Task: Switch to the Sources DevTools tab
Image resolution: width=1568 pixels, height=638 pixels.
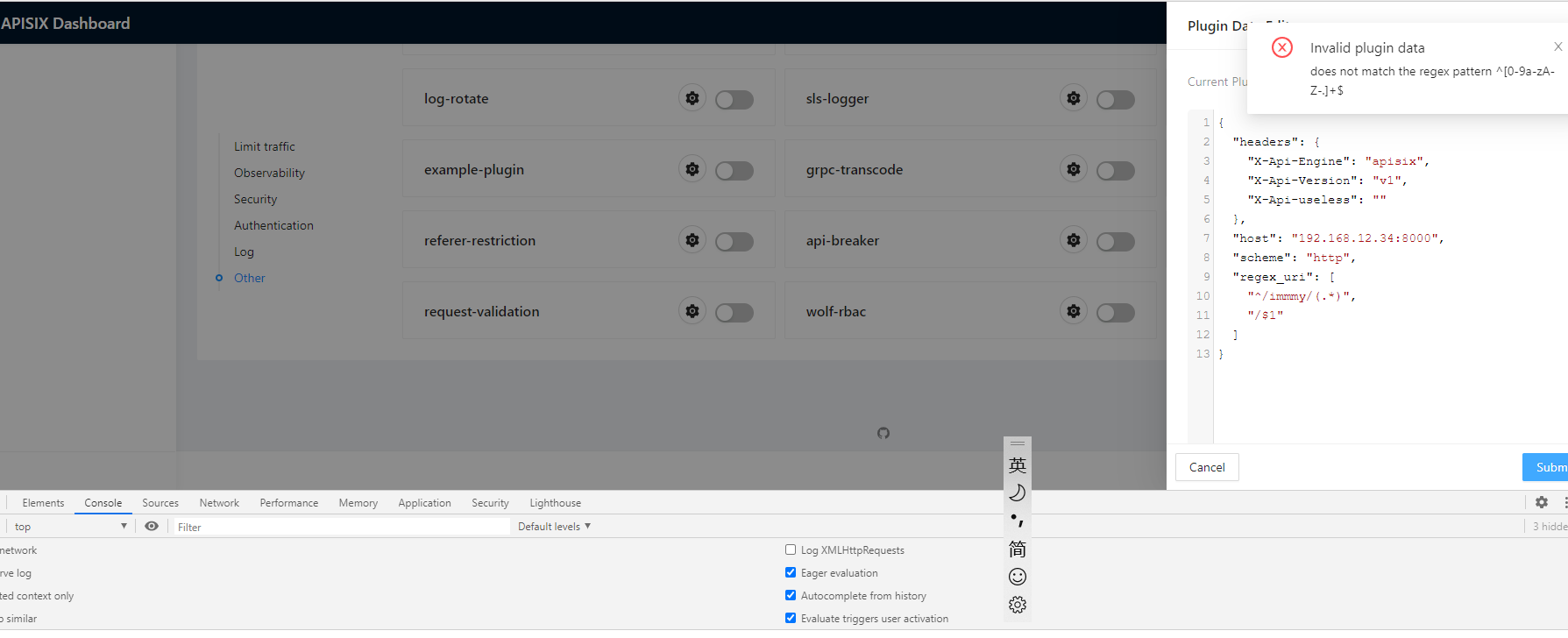Action: point(160,503)
